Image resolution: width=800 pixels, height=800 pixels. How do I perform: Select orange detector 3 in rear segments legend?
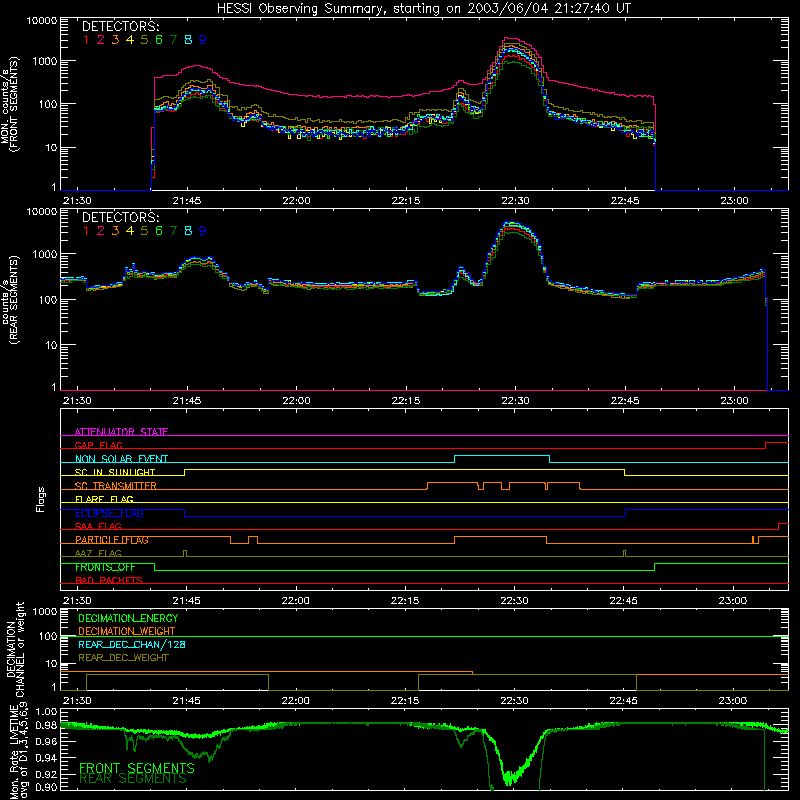coord(115,231)
